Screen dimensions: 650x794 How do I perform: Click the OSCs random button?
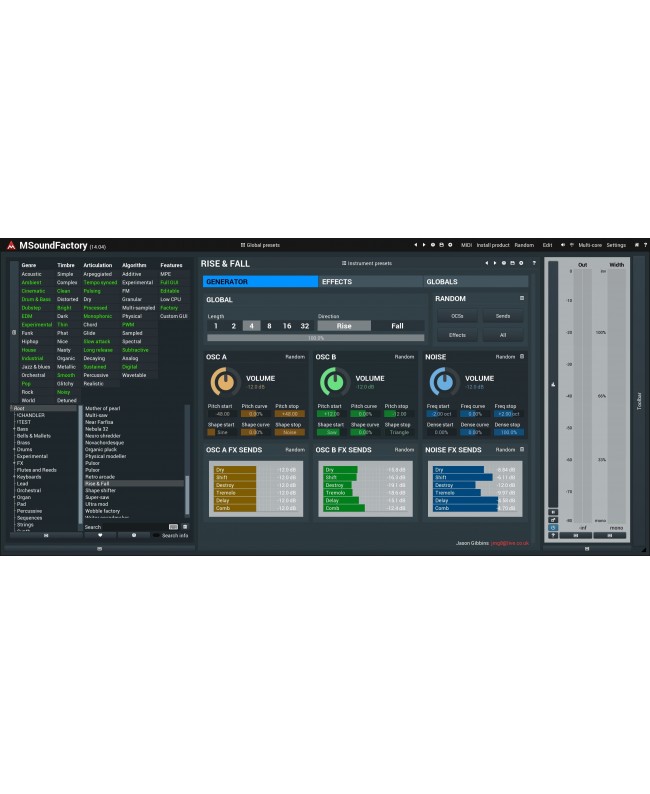[457, 316]
